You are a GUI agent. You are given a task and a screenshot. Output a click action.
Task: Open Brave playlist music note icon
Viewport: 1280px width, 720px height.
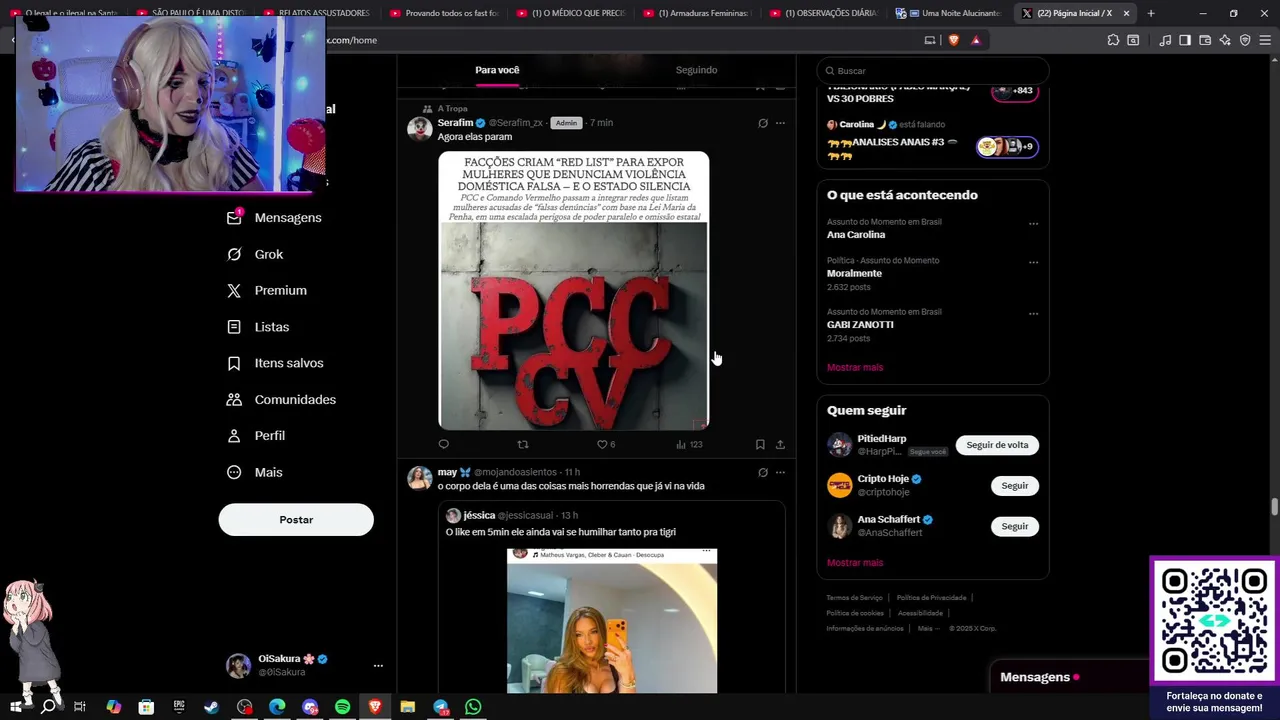pos(1165,40)
